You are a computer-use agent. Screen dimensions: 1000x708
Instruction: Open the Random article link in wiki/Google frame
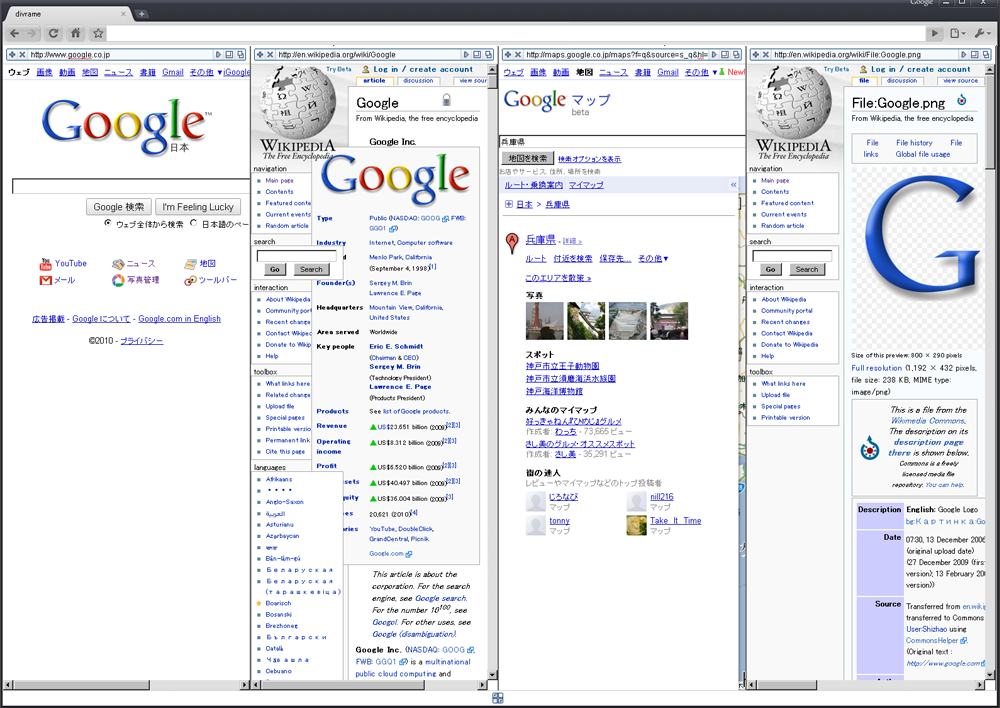(x=286, y=226)
